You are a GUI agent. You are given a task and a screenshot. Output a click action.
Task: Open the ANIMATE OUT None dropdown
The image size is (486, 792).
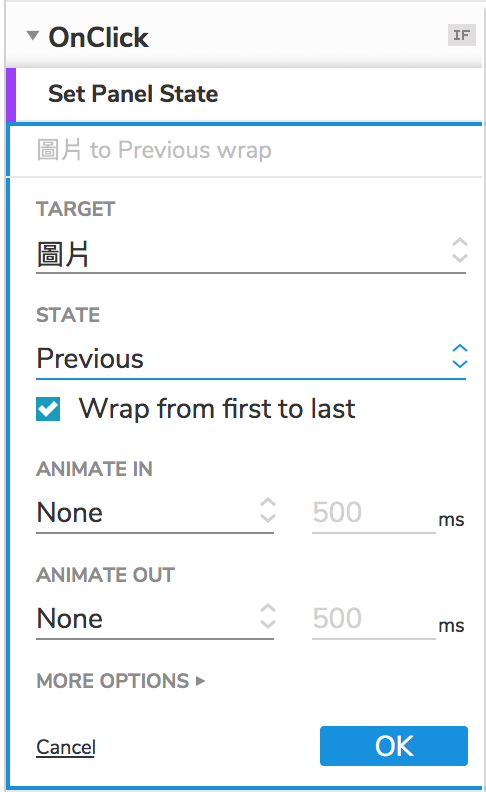point(155,619)
